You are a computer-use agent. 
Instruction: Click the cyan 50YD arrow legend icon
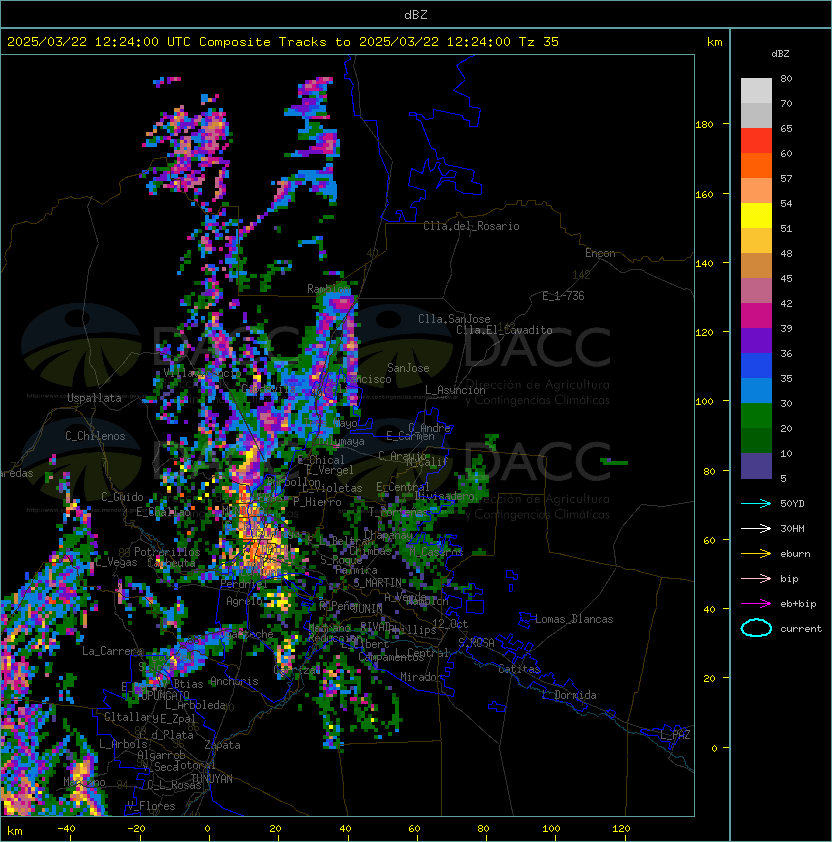756,504
